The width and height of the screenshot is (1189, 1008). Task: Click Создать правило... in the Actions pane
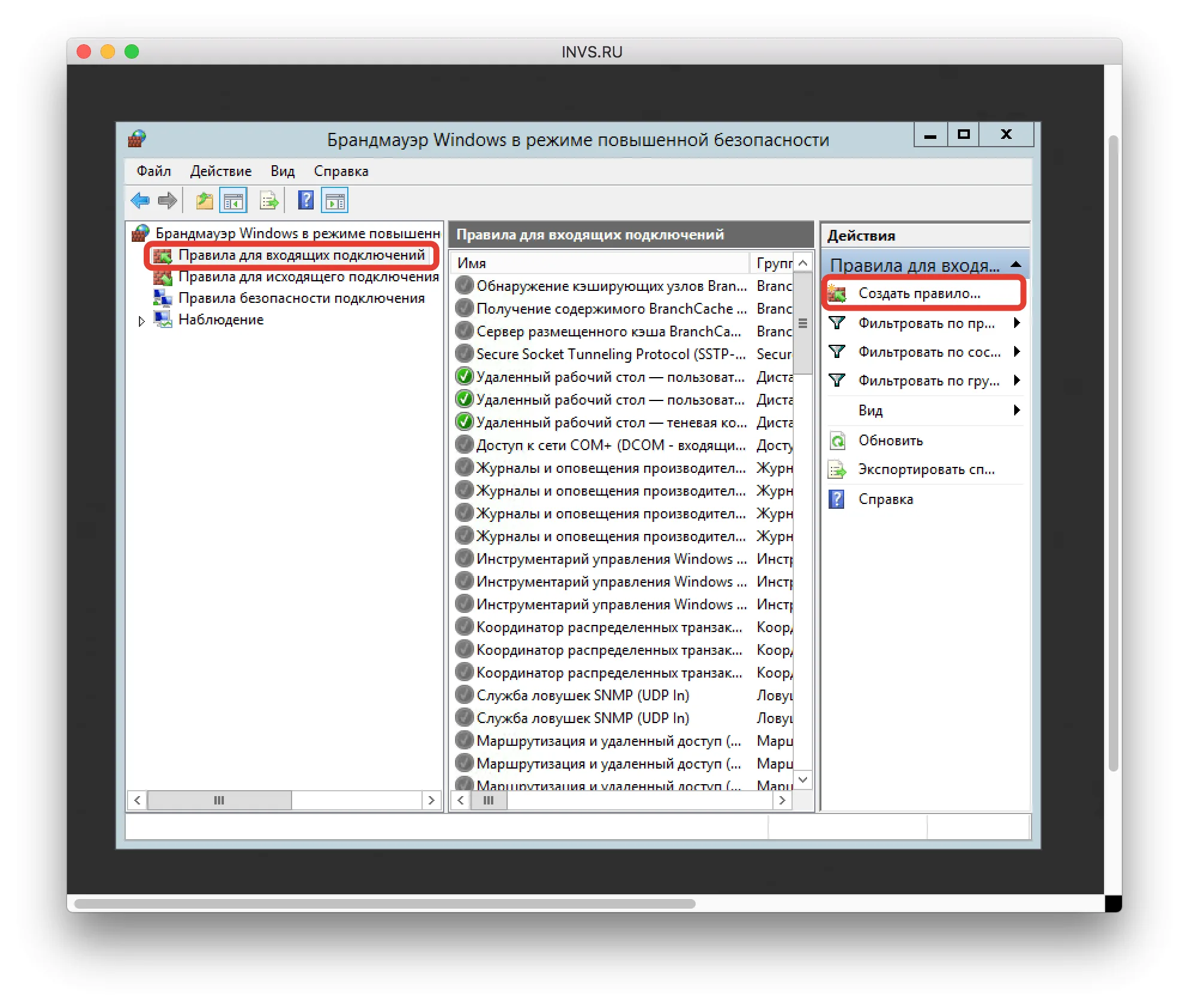coord(919,293)
